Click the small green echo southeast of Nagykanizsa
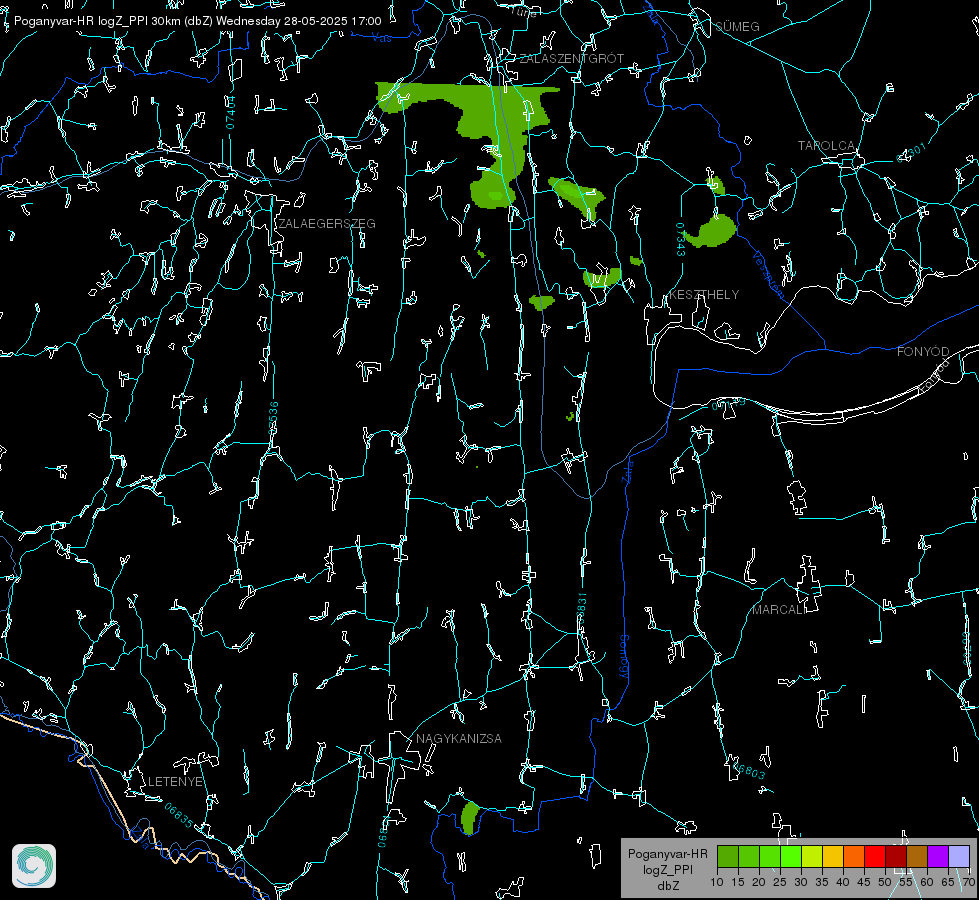The width and height of the screenshot is (979, 900). 470,818
